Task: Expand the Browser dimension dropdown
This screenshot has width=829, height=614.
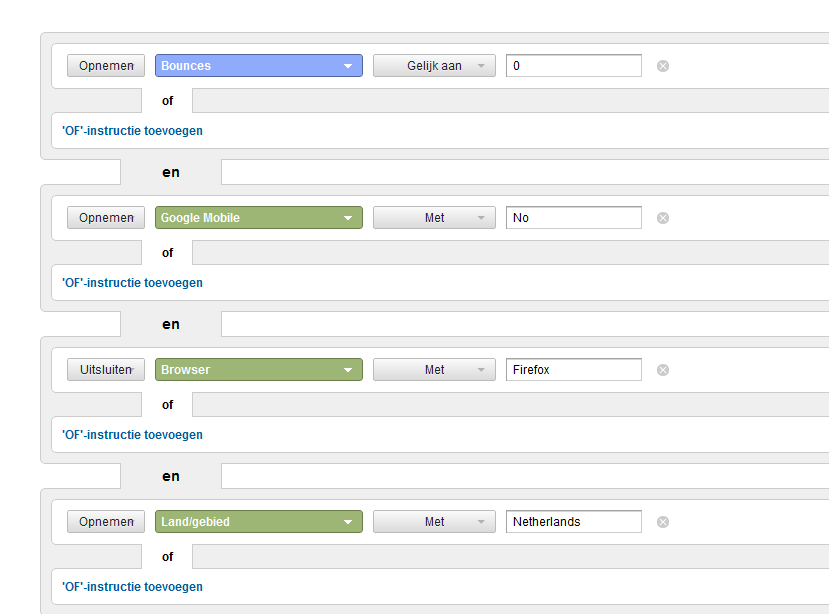Action: coord(258,370)
